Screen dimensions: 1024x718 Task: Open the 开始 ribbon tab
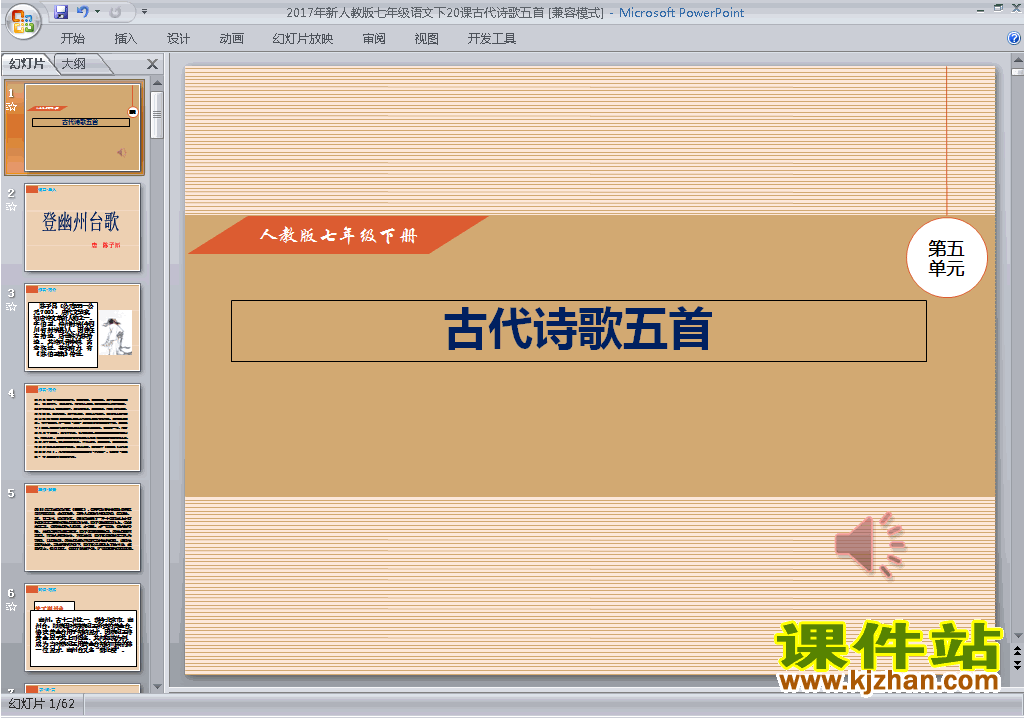(72, 39)
